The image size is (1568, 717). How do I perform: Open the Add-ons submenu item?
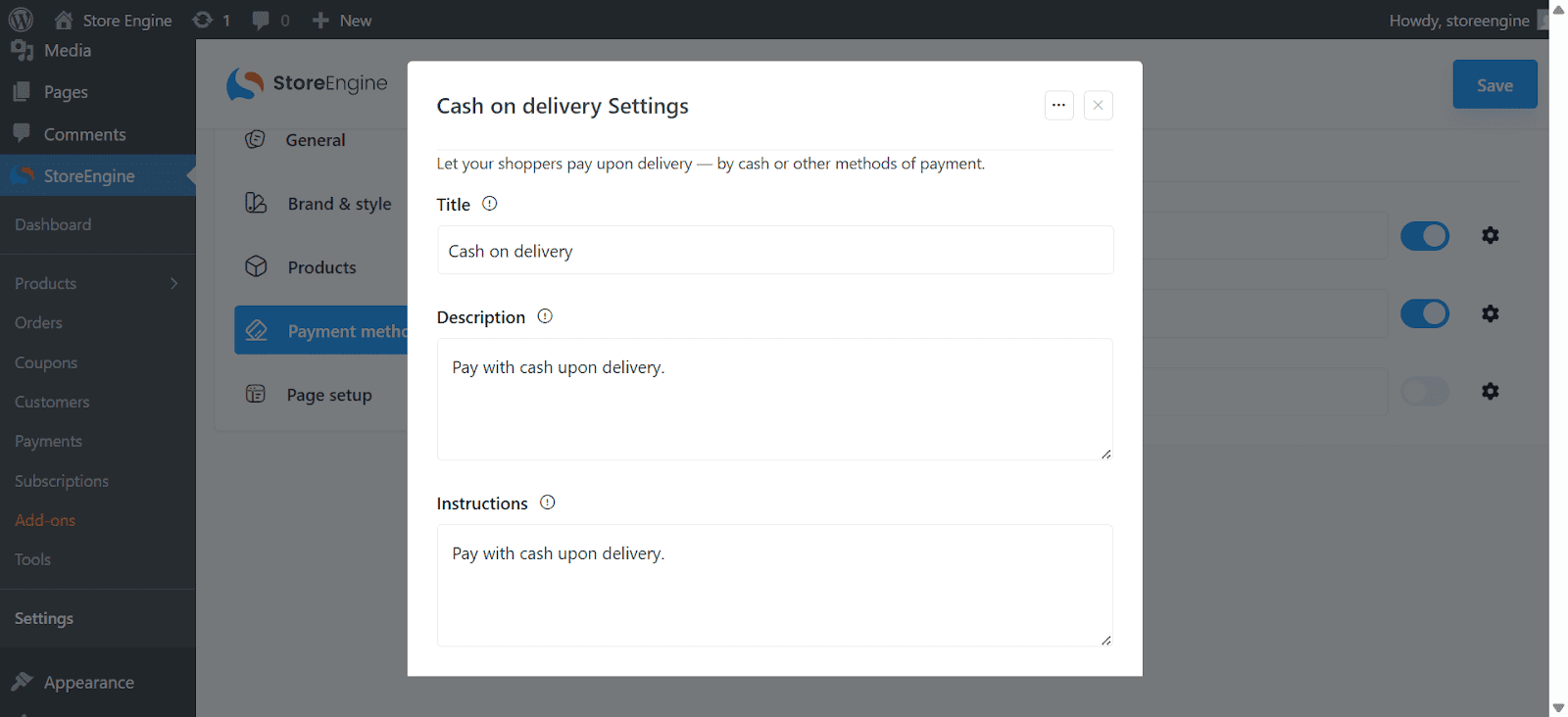pyautogui.click(x=45, y=520)
